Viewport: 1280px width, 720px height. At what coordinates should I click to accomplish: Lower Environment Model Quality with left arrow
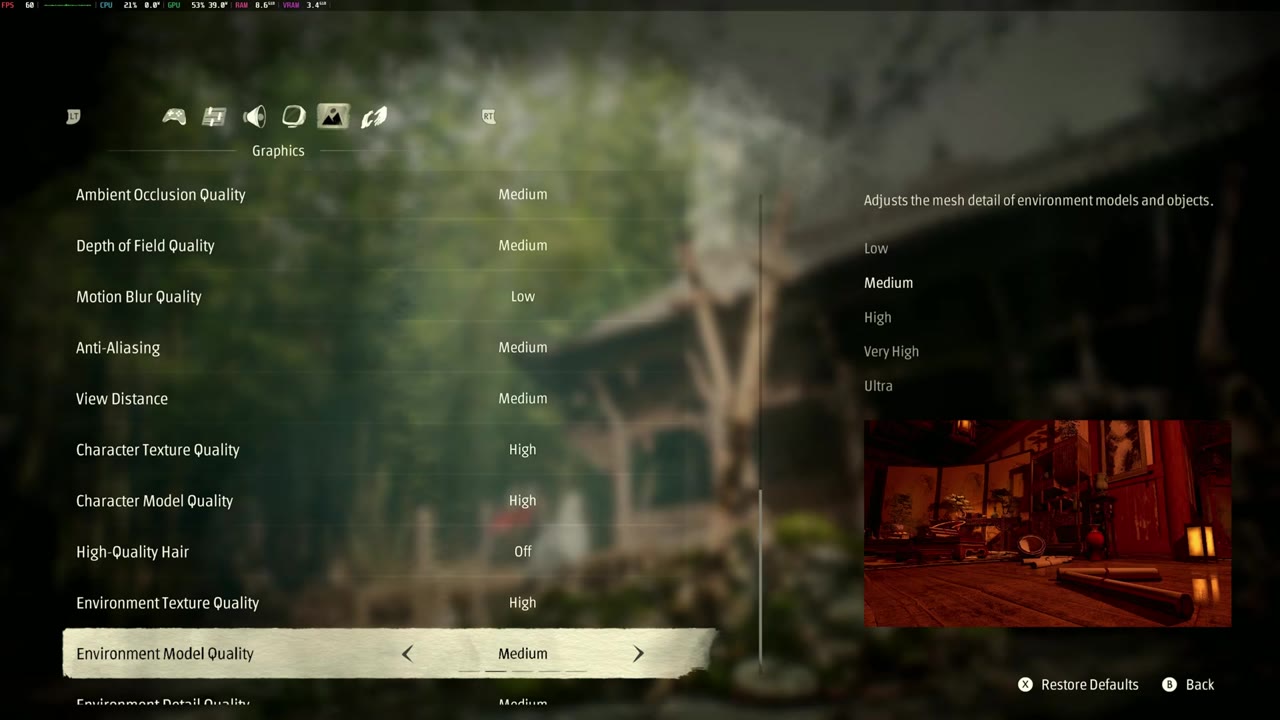[x=407, y=654]
